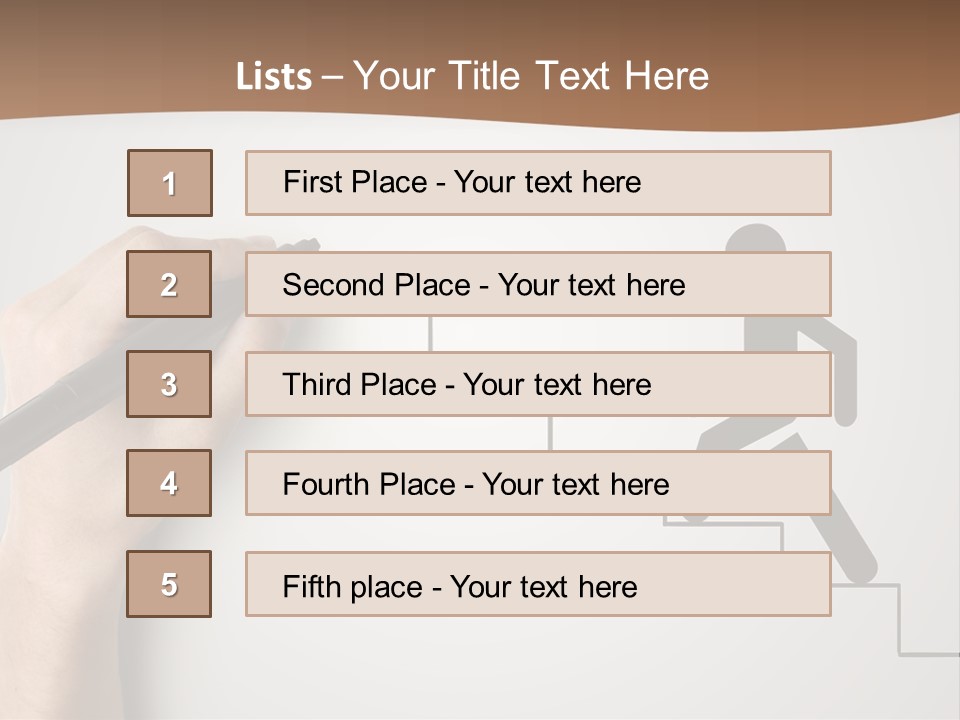The height and width of the screenshot is (720, 960).
Task: Select the vertical stair line below Second Place
Action: (x=430, y=334)
